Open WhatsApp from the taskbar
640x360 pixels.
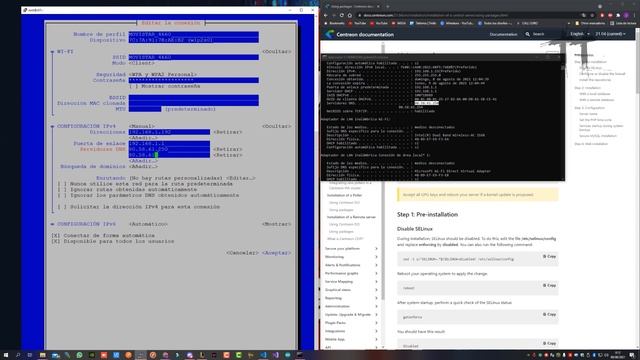(80, 355)
